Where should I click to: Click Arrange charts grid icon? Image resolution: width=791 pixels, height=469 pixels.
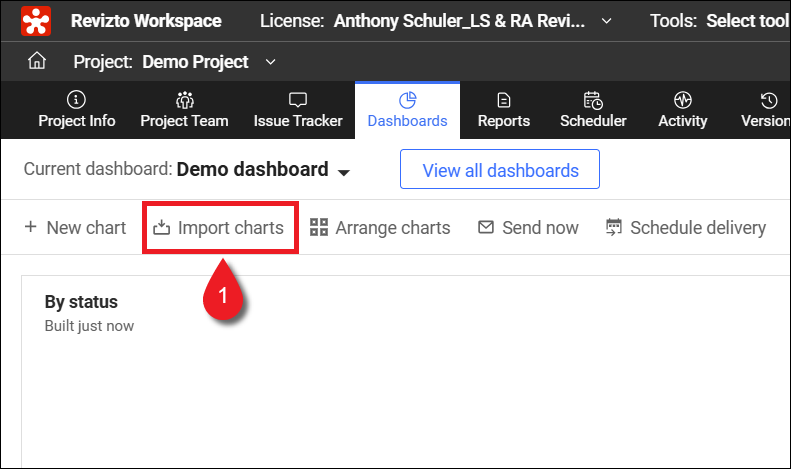click(319, 228)
